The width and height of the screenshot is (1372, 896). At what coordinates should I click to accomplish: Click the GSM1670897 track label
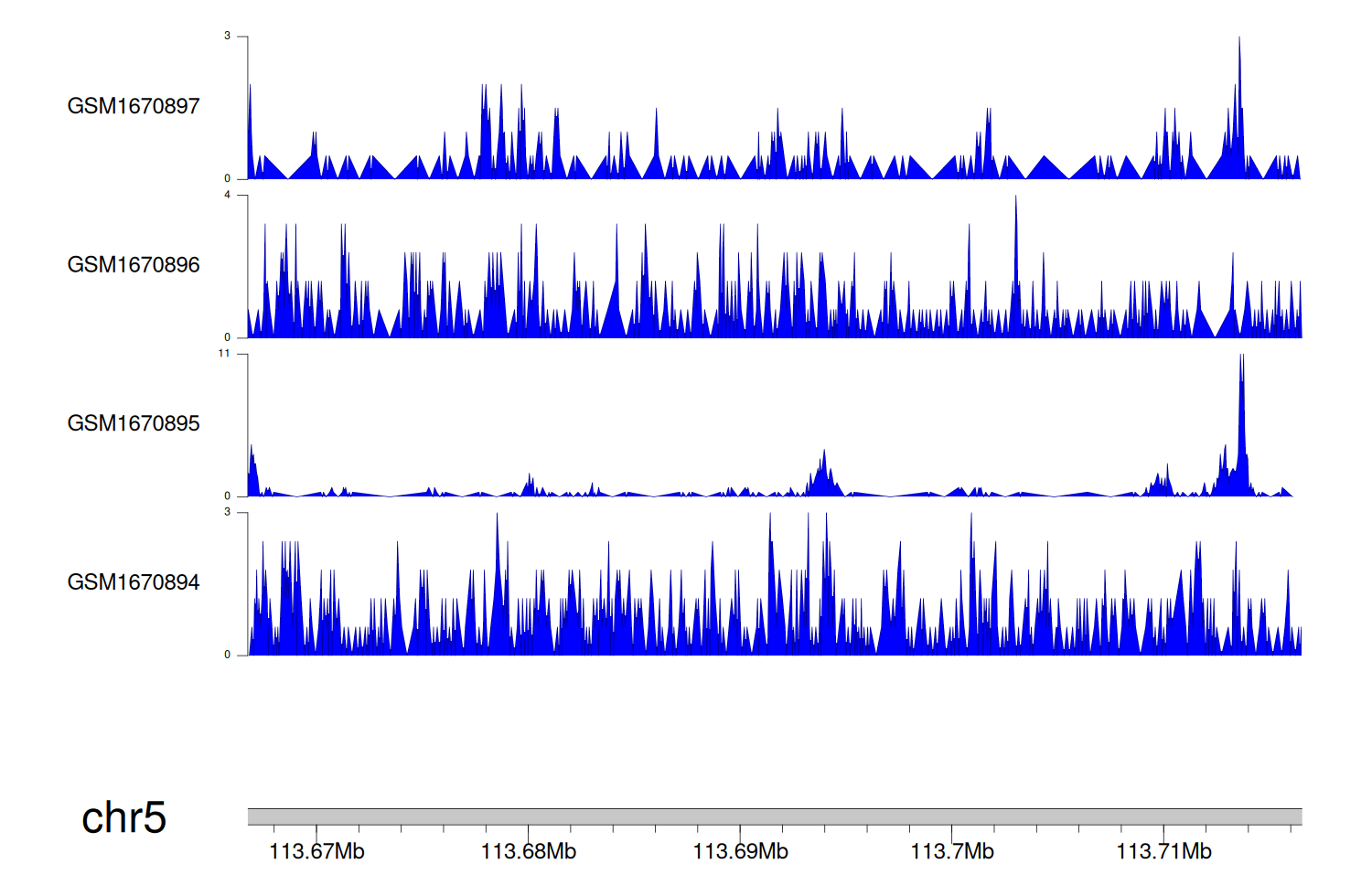[x=134, y=106]
